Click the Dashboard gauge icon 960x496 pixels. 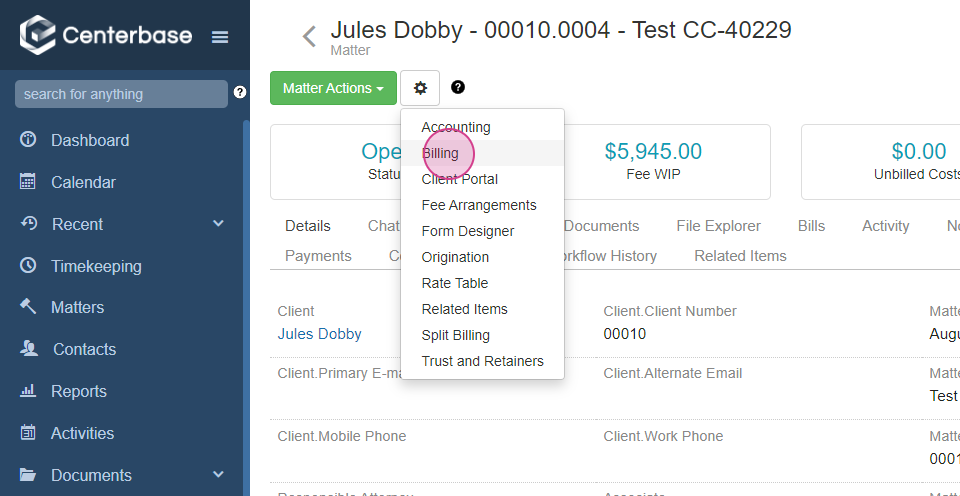point(28,140)
